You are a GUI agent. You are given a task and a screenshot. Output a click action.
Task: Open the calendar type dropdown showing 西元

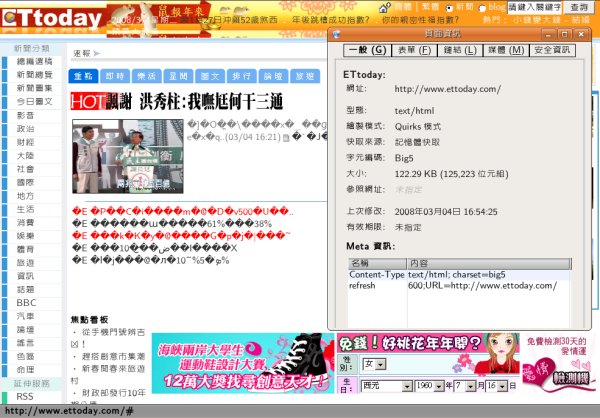pos(387,386)
